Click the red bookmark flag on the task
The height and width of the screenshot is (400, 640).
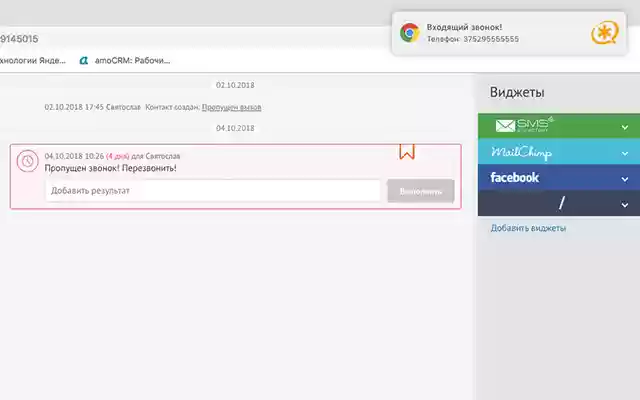coord(407,151)
